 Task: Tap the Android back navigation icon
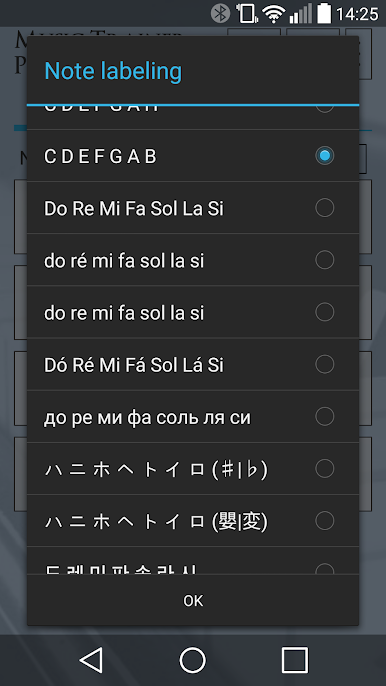pyautogui.click(x=92, y=660)
